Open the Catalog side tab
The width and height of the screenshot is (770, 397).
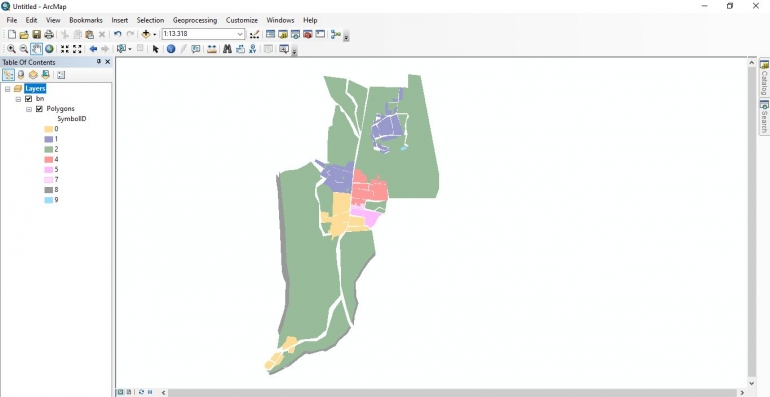(x=764, y=78)
